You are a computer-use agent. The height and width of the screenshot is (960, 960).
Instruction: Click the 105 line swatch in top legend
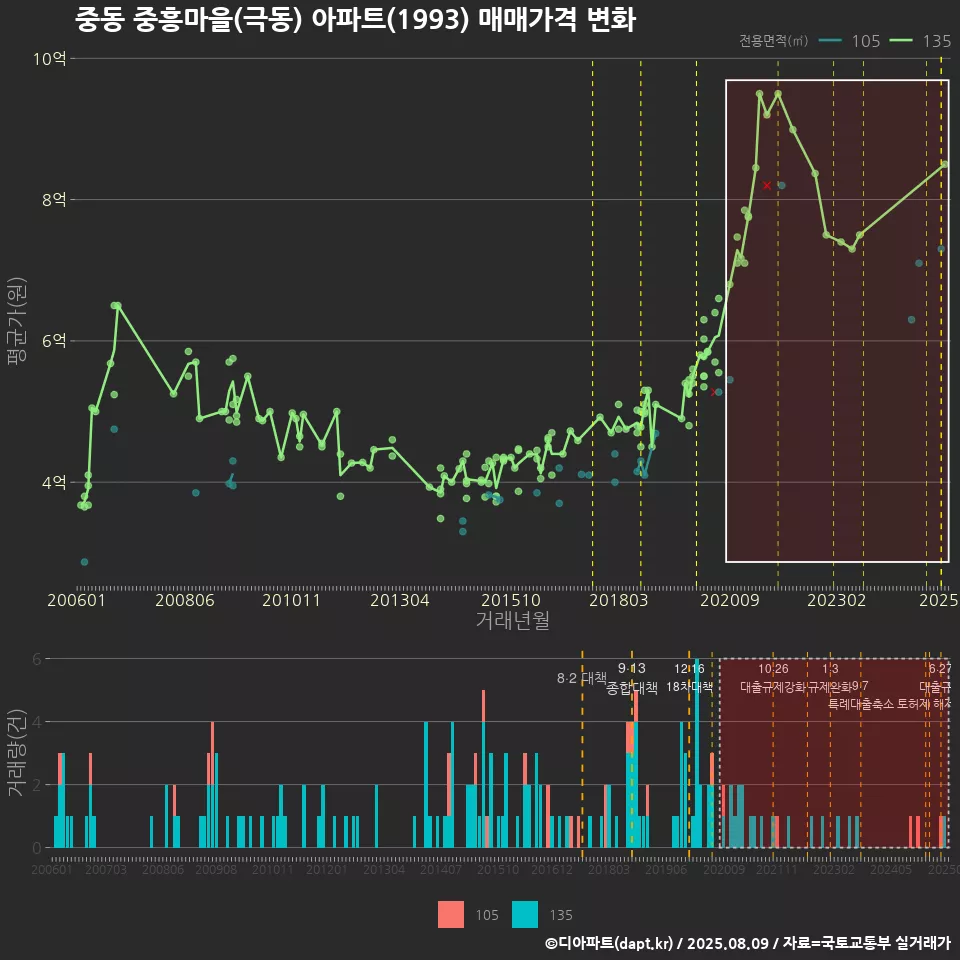[830, 41]
